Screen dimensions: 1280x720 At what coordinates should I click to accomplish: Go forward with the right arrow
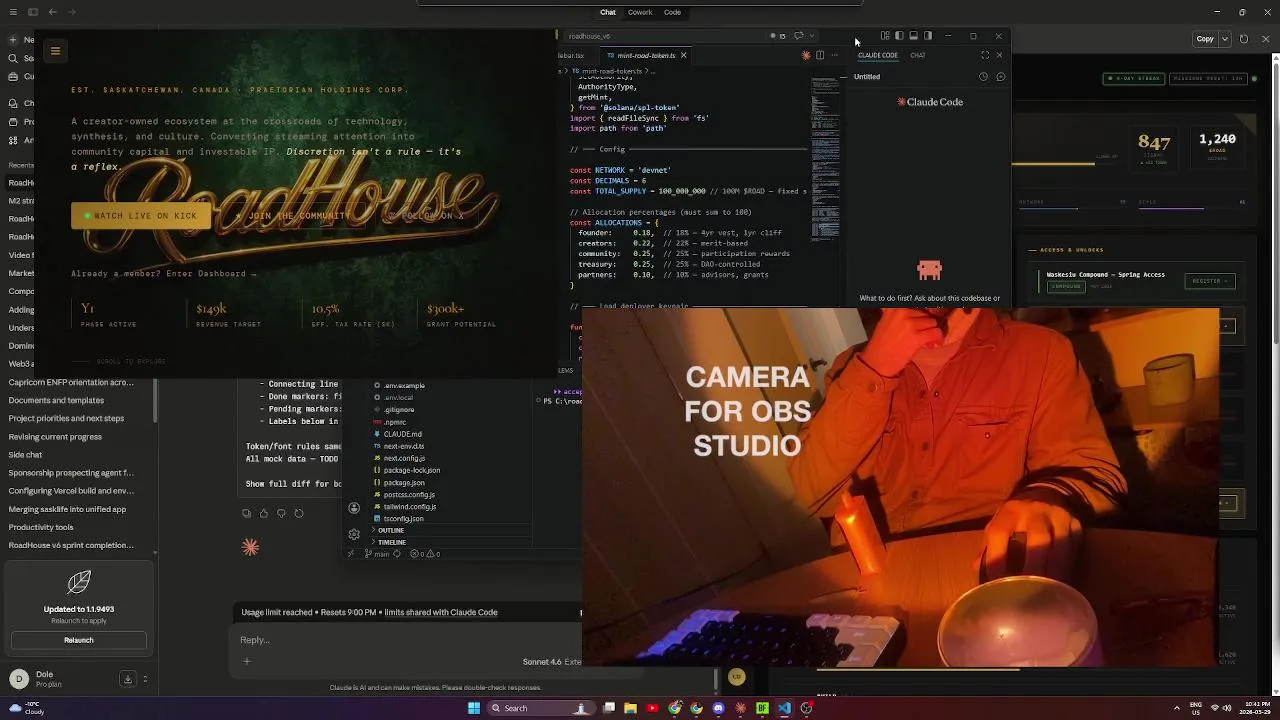pyautogui.click(x=73, y=13)
